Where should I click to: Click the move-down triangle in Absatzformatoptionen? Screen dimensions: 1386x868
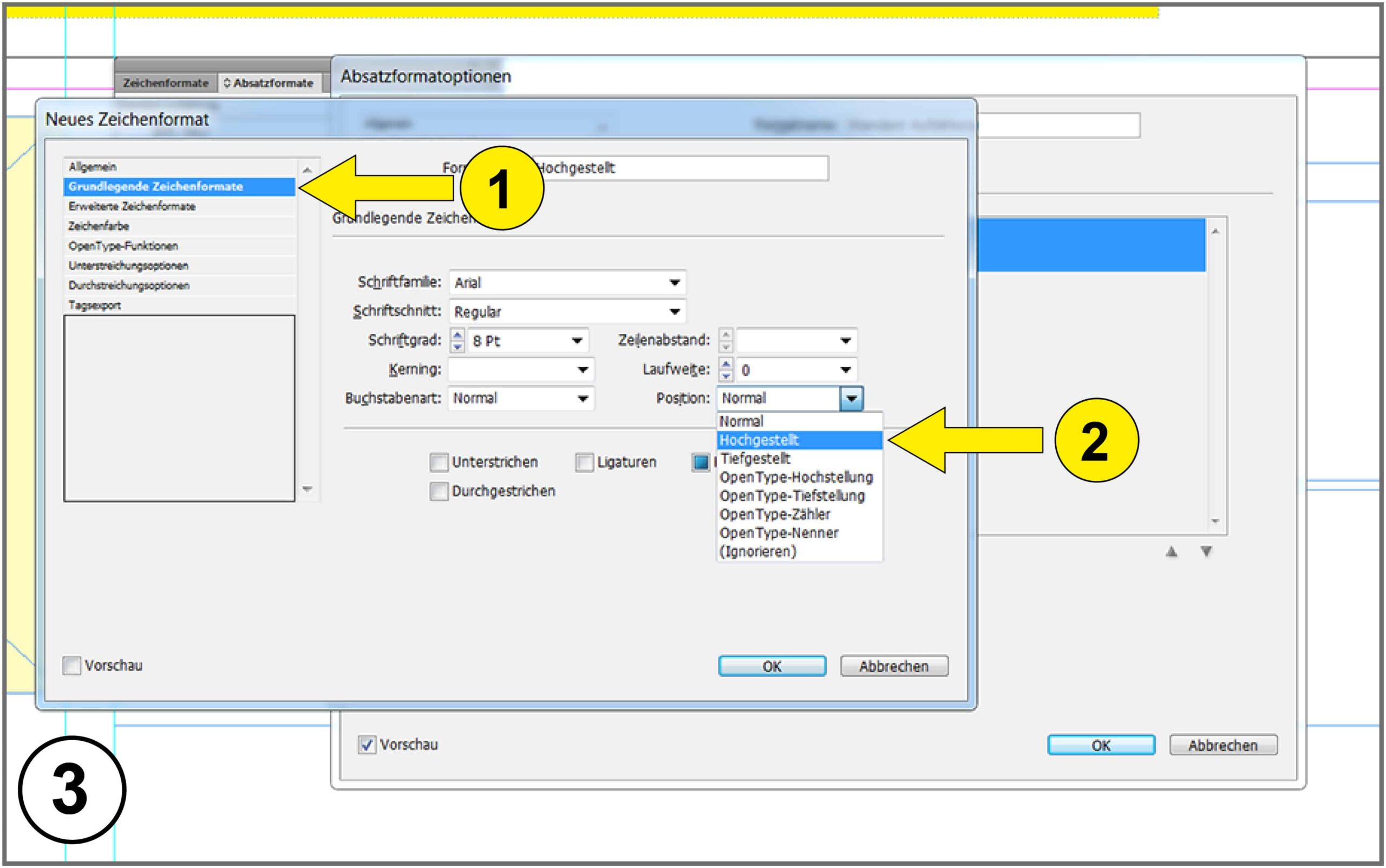(x=1206, y=552)
